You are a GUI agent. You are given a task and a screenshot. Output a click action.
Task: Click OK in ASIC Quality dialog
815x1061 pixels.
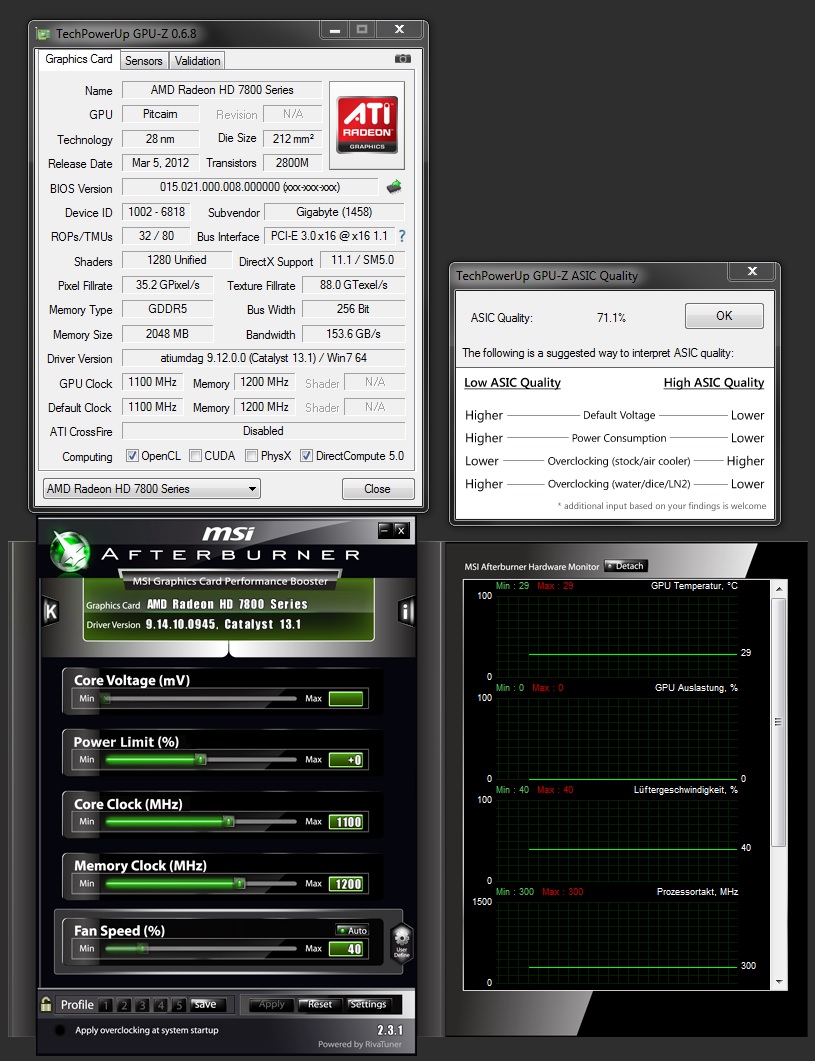(x=724, y=315)
